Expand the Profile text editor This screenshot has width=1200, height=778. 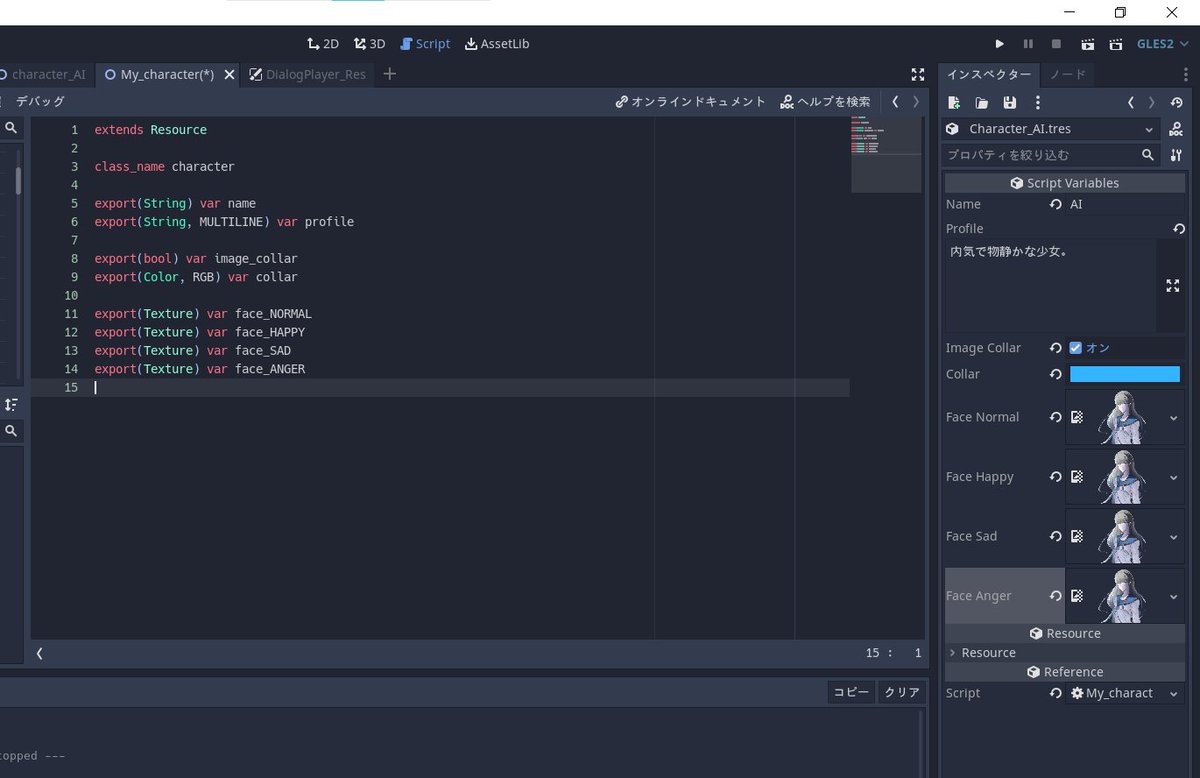pos(1173,286)
